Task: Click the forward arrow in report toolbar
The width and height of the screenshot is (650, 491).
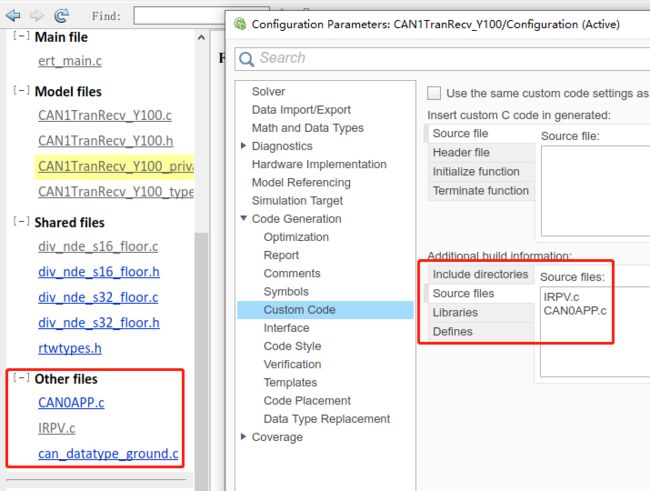Action: tap(36, 16)
